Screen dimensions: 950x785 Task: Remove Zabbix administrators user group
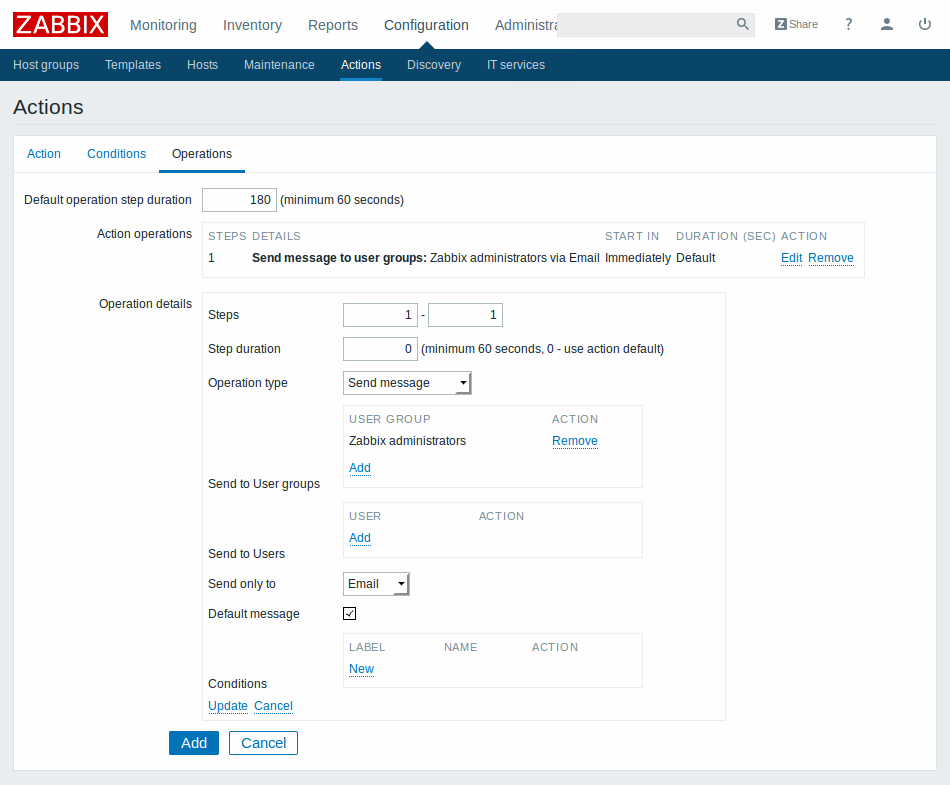click(x=574, y=441)
